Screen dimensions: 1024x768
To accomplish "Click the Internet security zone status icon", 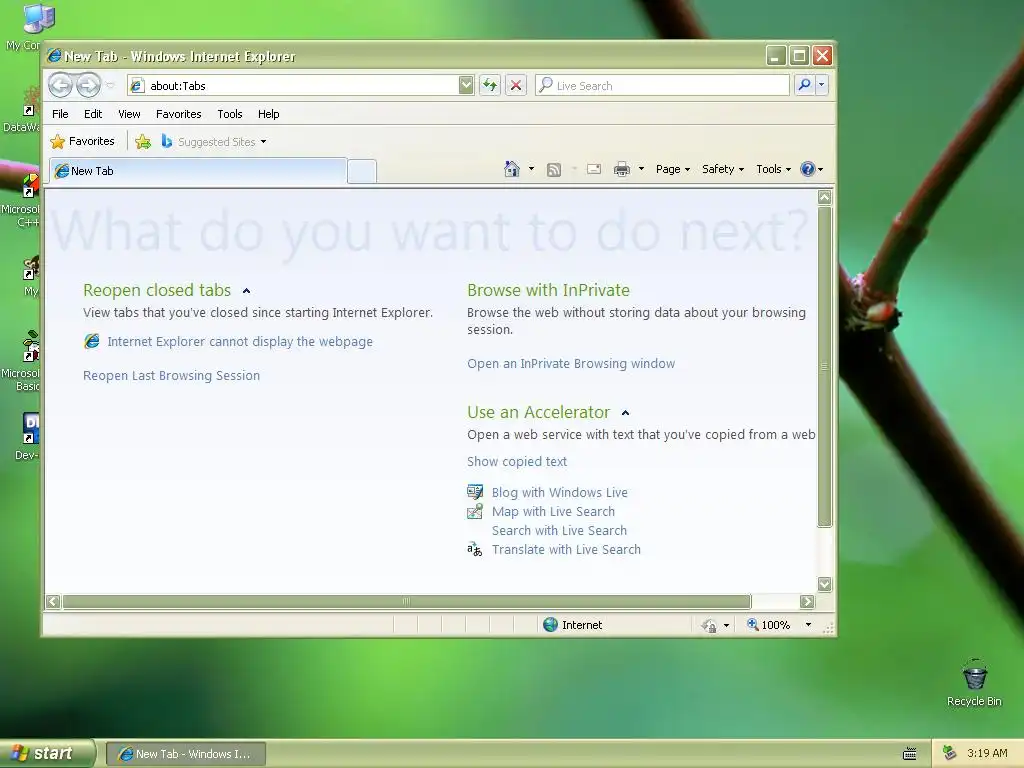I will (551, 625).
